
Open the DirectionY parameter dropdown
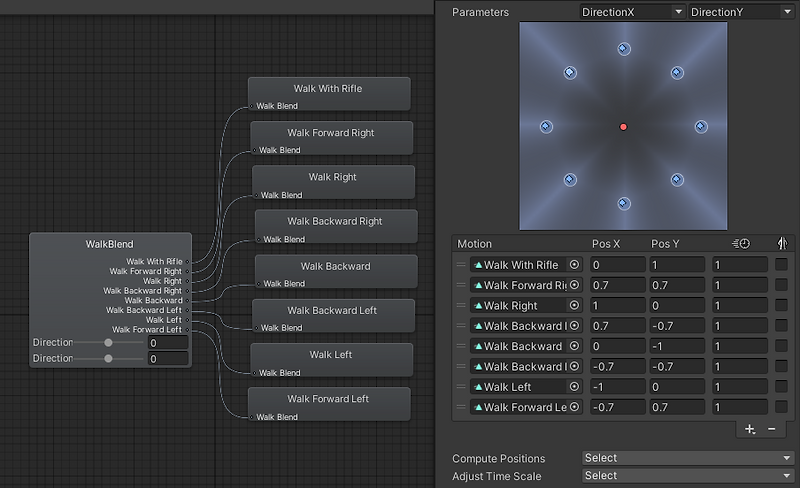[x=741, y=12]
